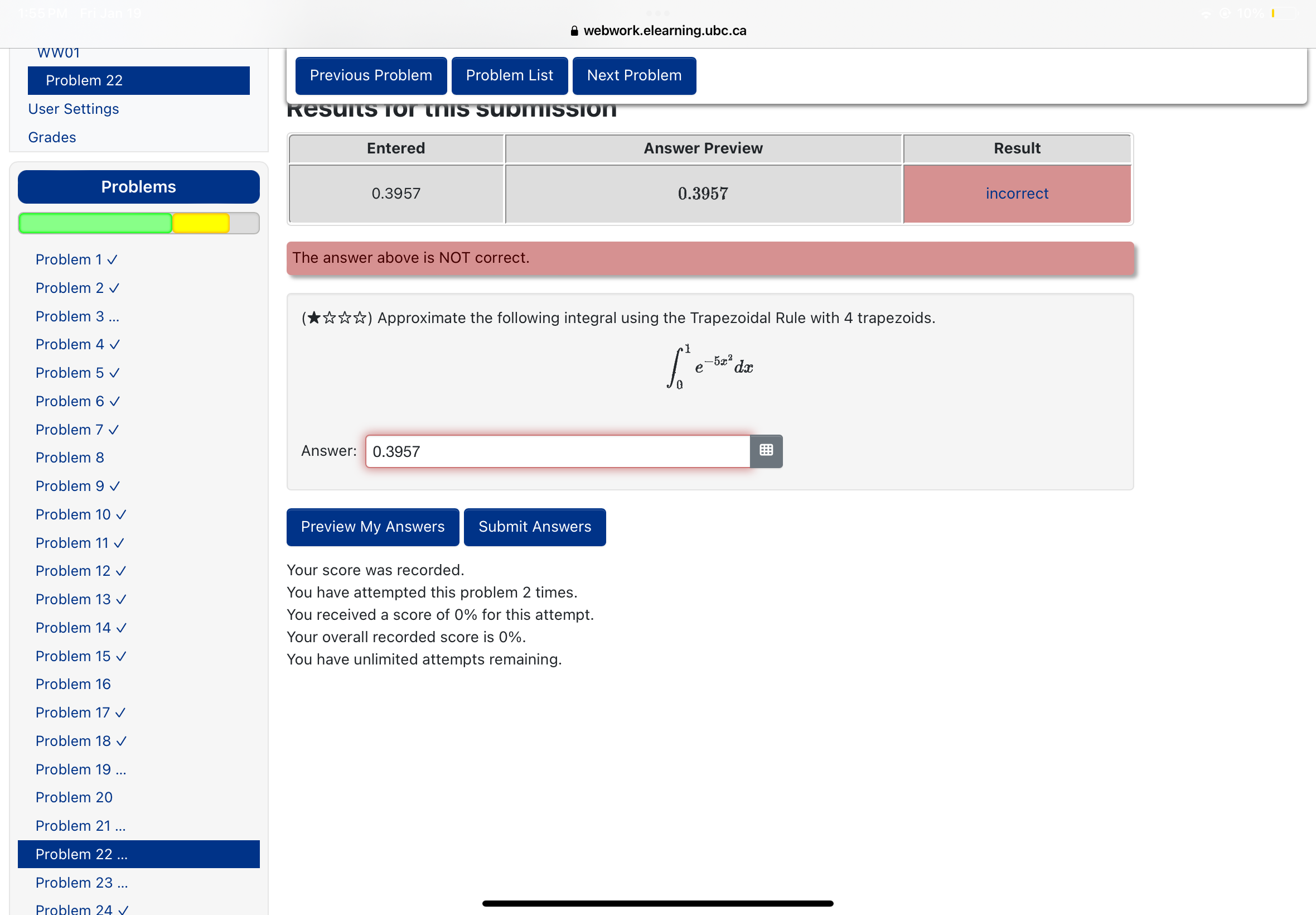Image resolution: width=1316 pixels, height=915 pixels.
Task: Expand Problem 19 subitems
Action: pyautogui.click(x=122, y=769)
